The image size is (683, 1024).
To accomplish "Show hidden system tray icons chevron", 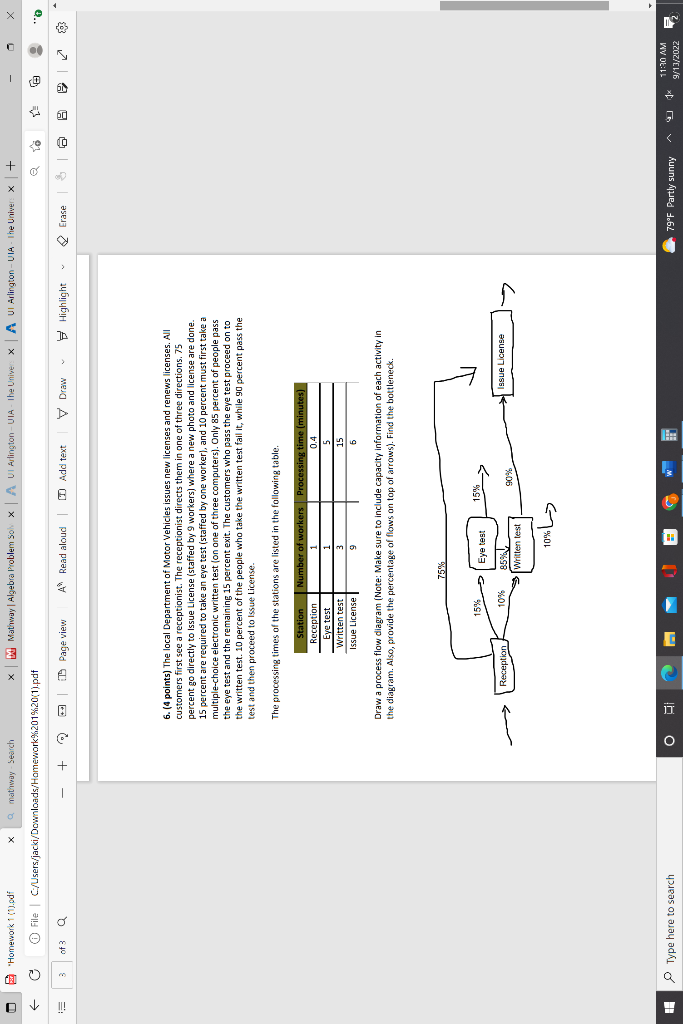I will [669, 138].
